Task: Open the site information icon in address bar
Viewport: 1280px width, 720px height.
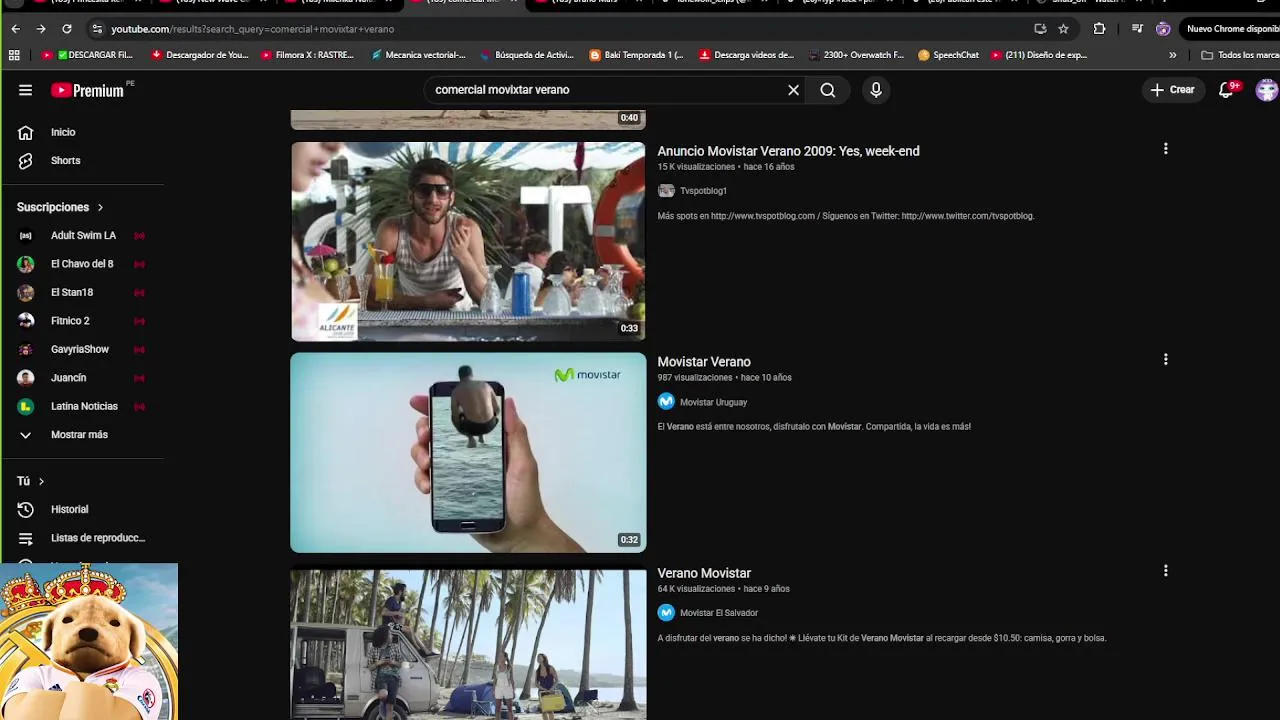Action: [x=96, y=29]
